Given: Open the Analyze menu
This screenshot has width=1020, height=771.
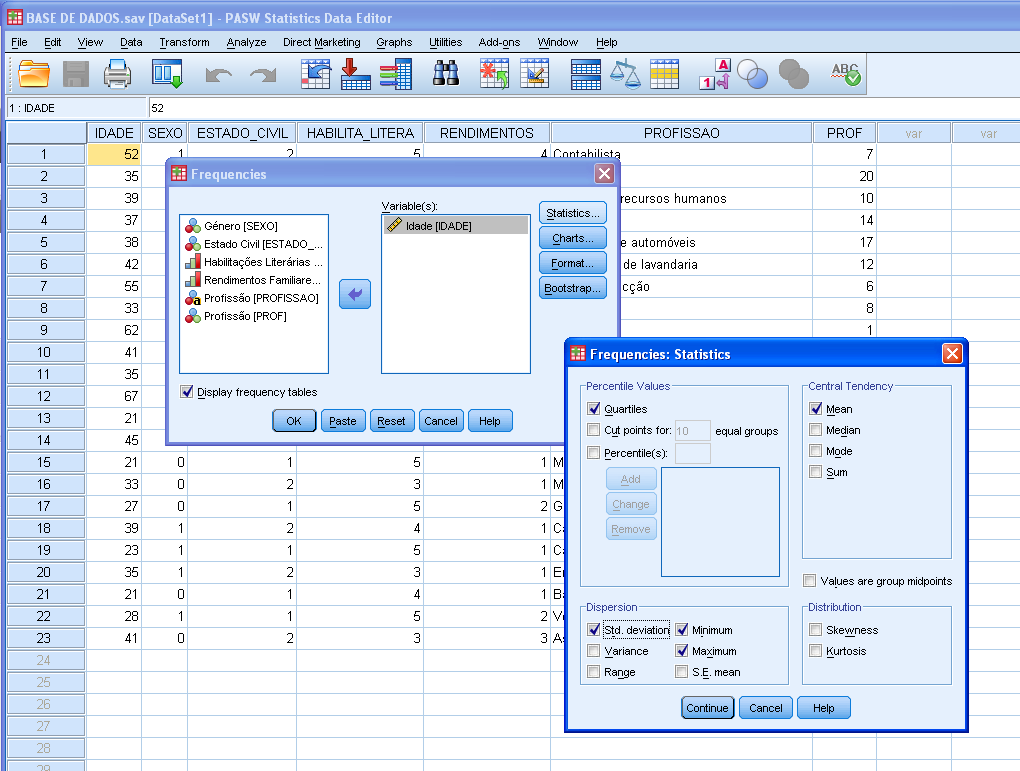Looking at the screenshot, I should 245,42.
